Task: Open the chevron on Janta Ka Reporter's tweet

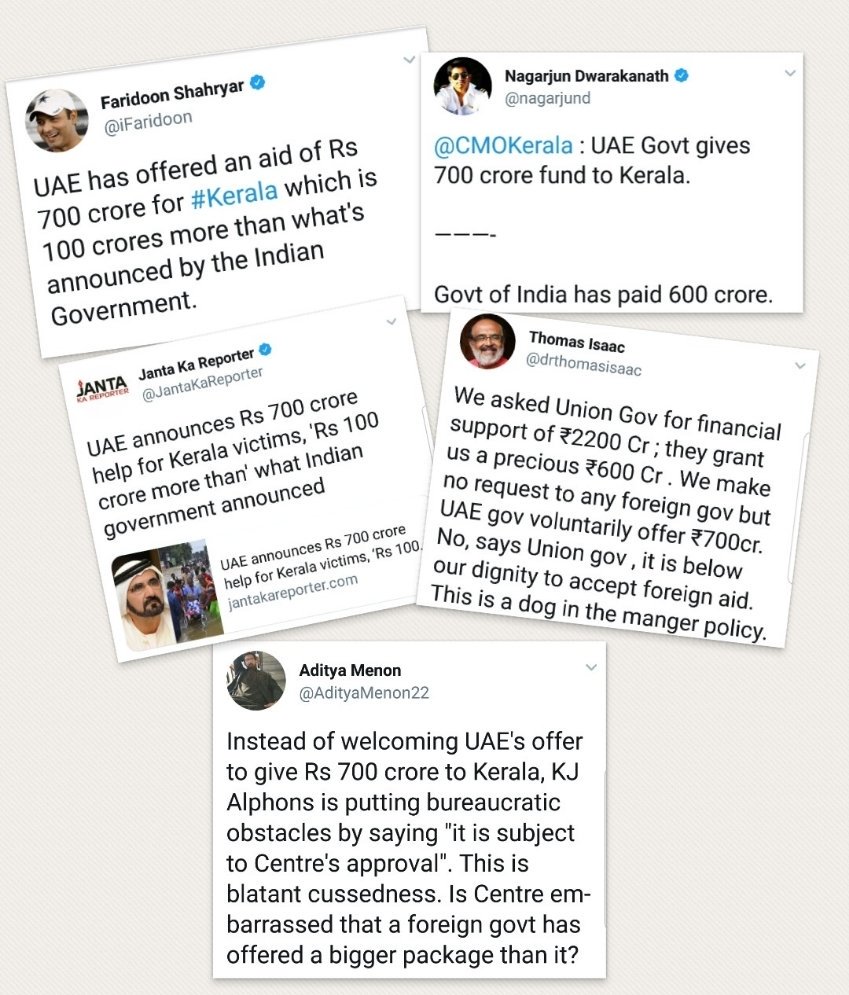Action: click(x=391, y=321)
